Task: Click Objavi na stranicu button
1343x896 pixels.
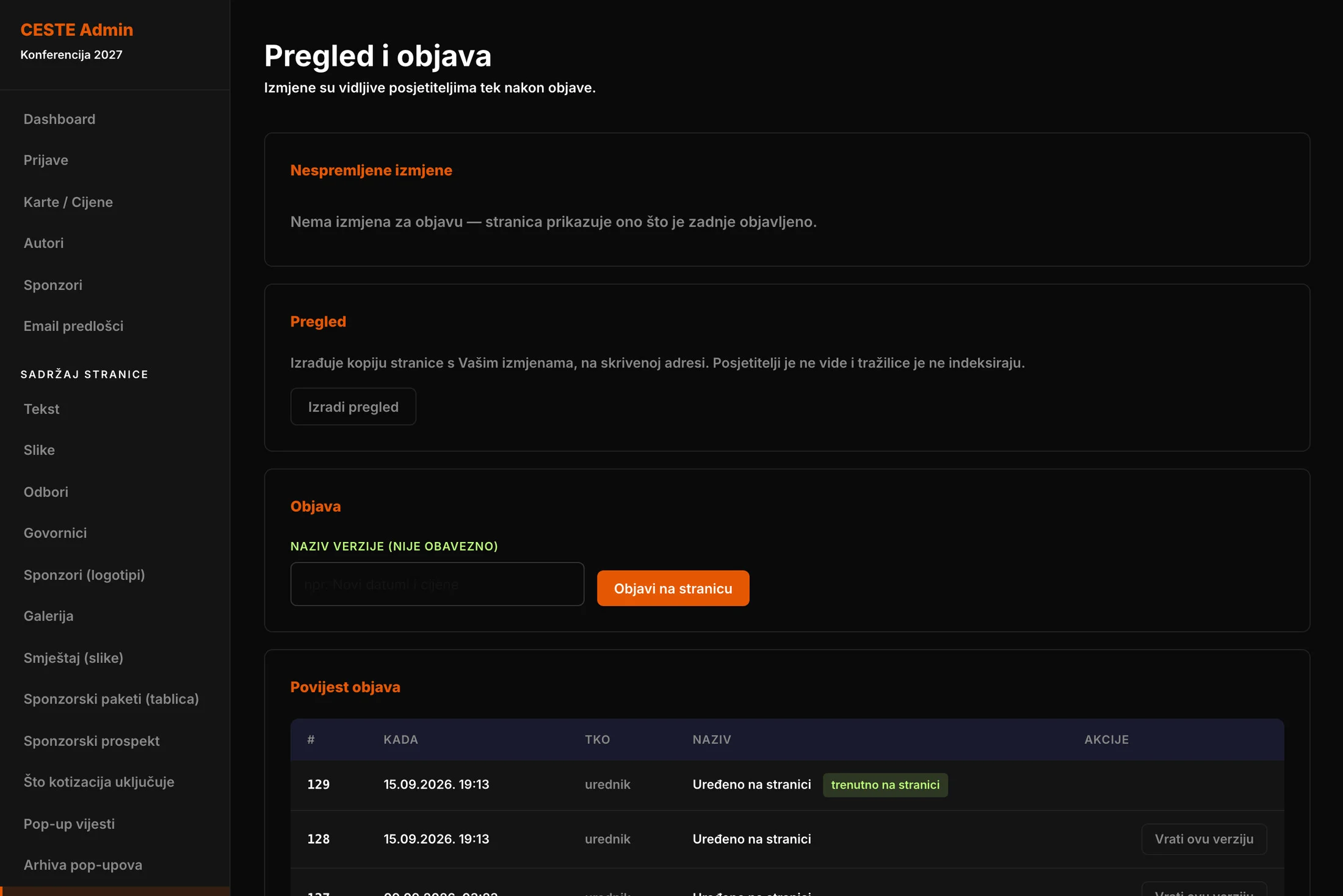Action: coord(673,588)
